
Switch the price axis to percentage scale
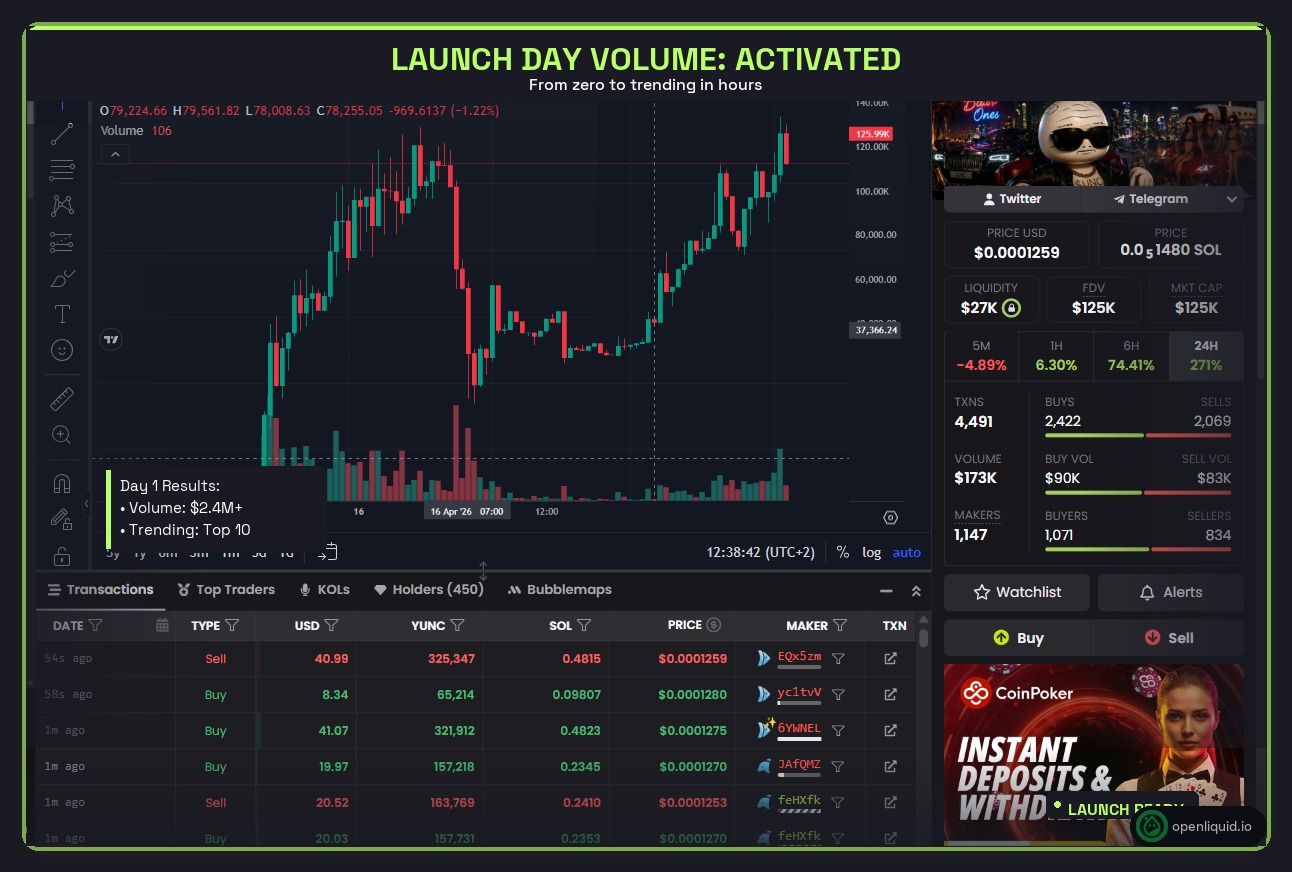[x=843, y=552]
